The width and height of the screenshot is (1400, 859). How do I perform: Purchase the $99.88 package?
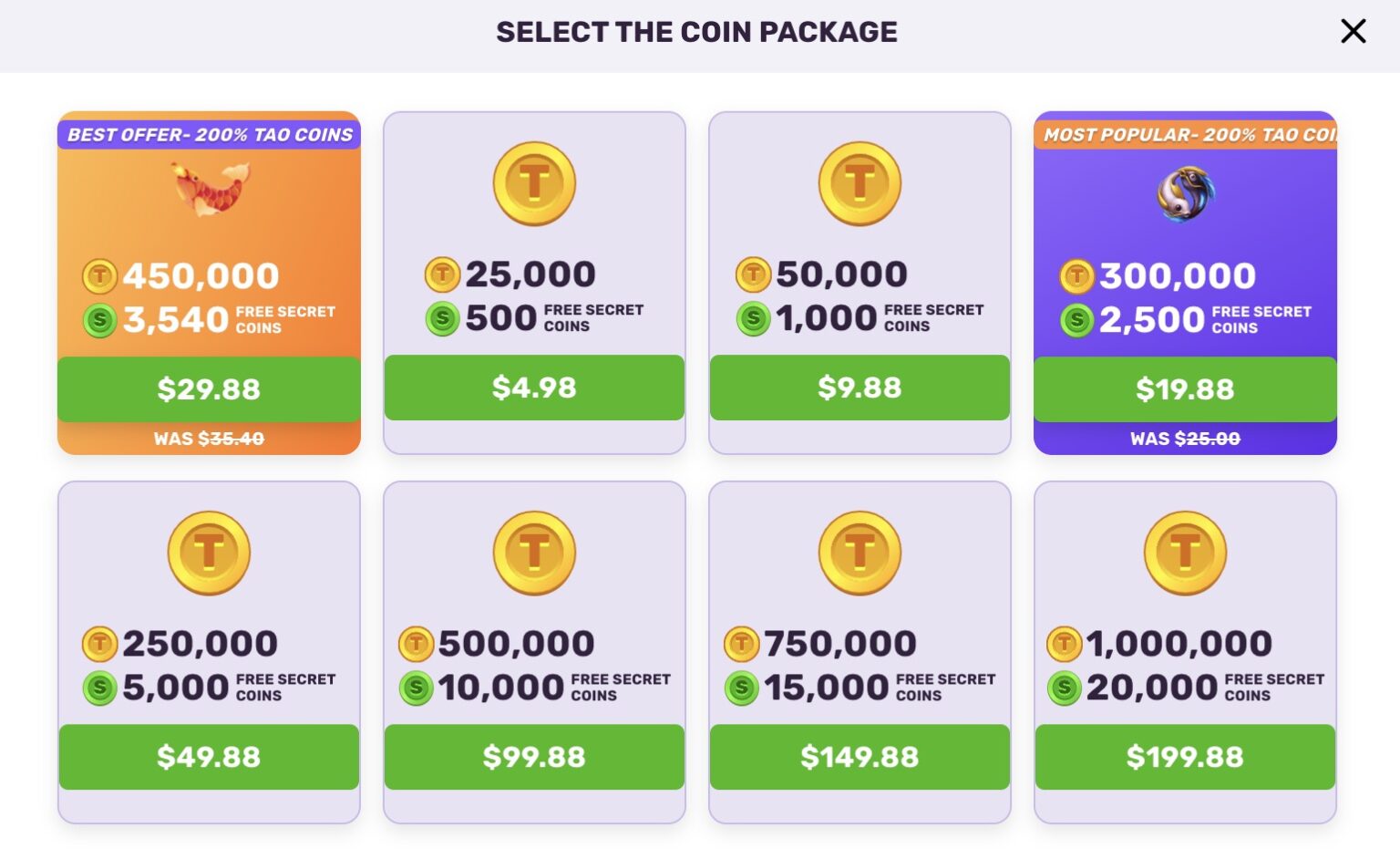click(534, 757)
